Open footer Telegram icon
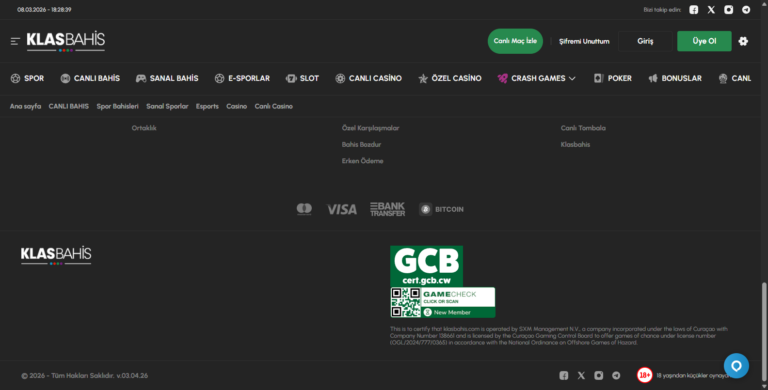This screenshot has width=768, height=390. (x=616, y=375)
